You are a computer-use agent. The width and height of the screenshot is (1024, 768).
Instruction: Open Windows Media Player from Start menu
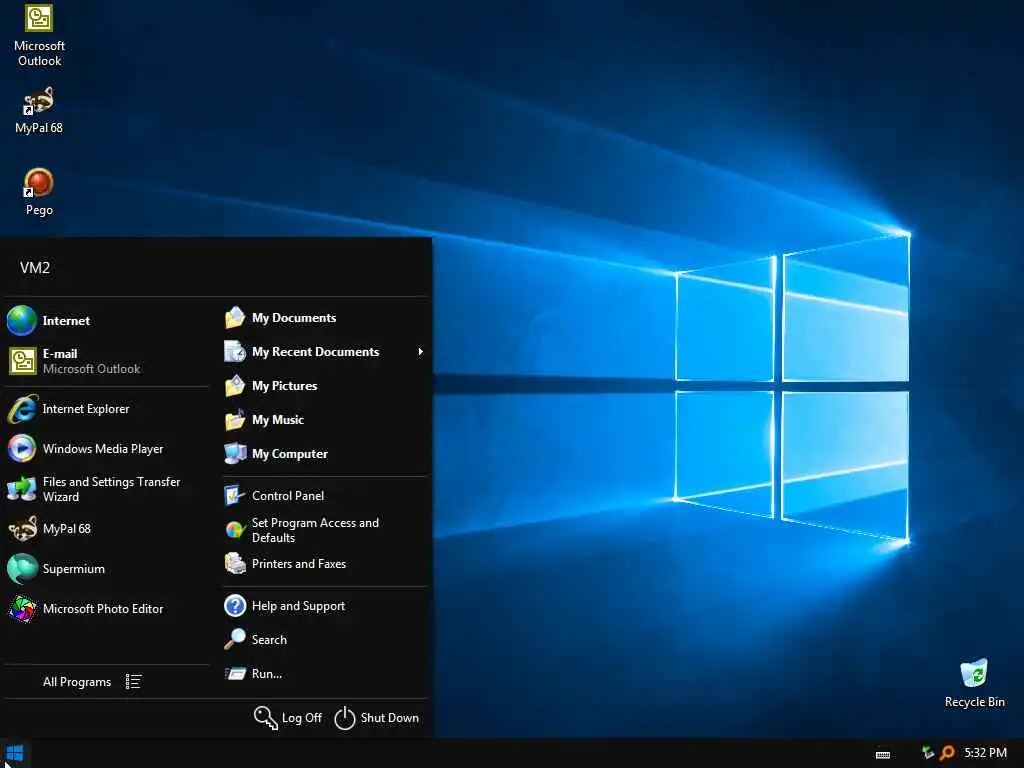106,449
